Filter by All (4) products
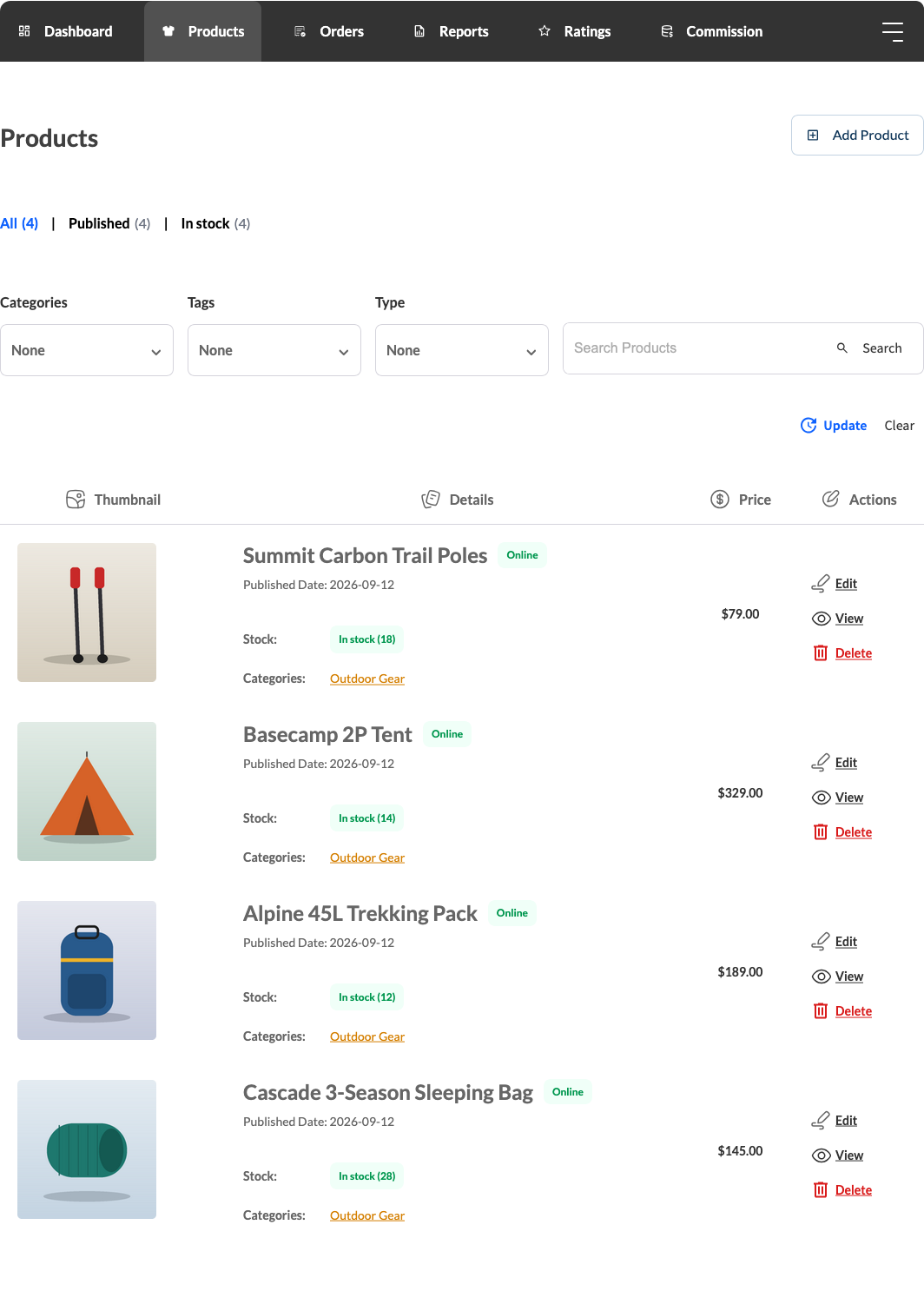This screenshot has width=924, height=1311. click(19, 223)
